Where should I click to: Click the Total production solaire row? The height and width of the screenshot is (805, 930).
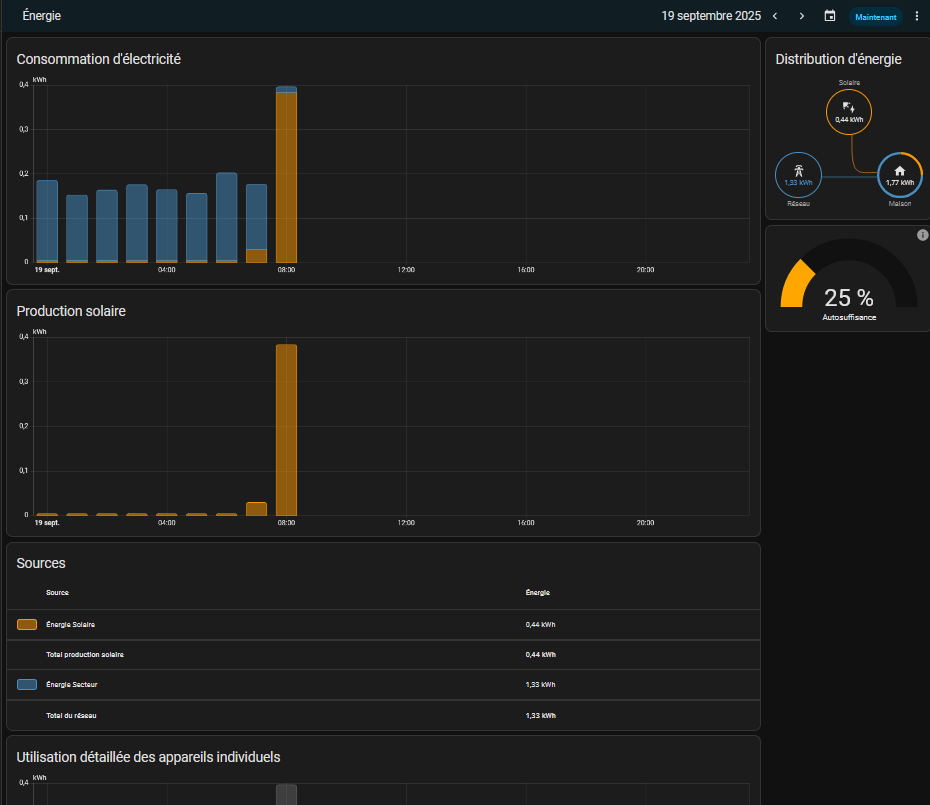383,655
